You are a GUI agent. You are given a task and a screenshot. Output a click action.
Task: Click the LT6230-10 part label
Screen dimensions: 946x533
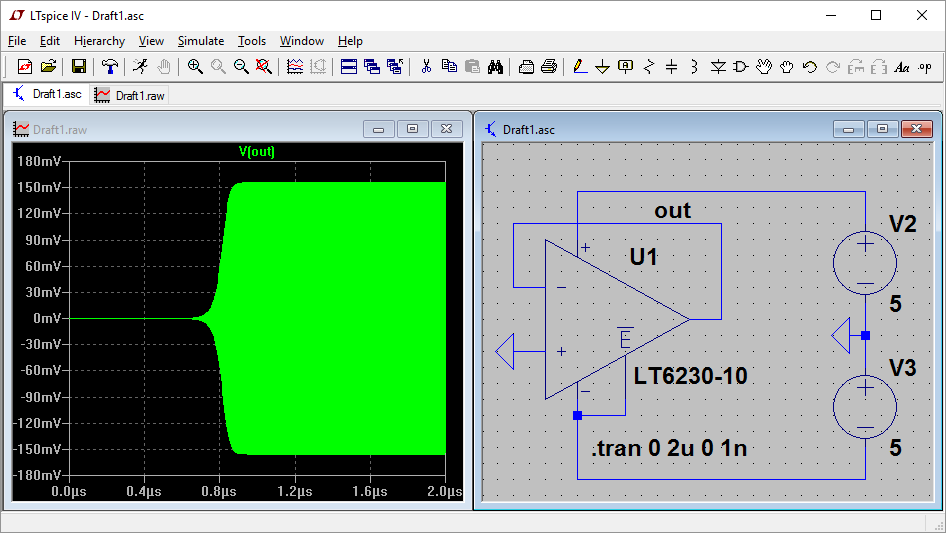click(690, 376)
